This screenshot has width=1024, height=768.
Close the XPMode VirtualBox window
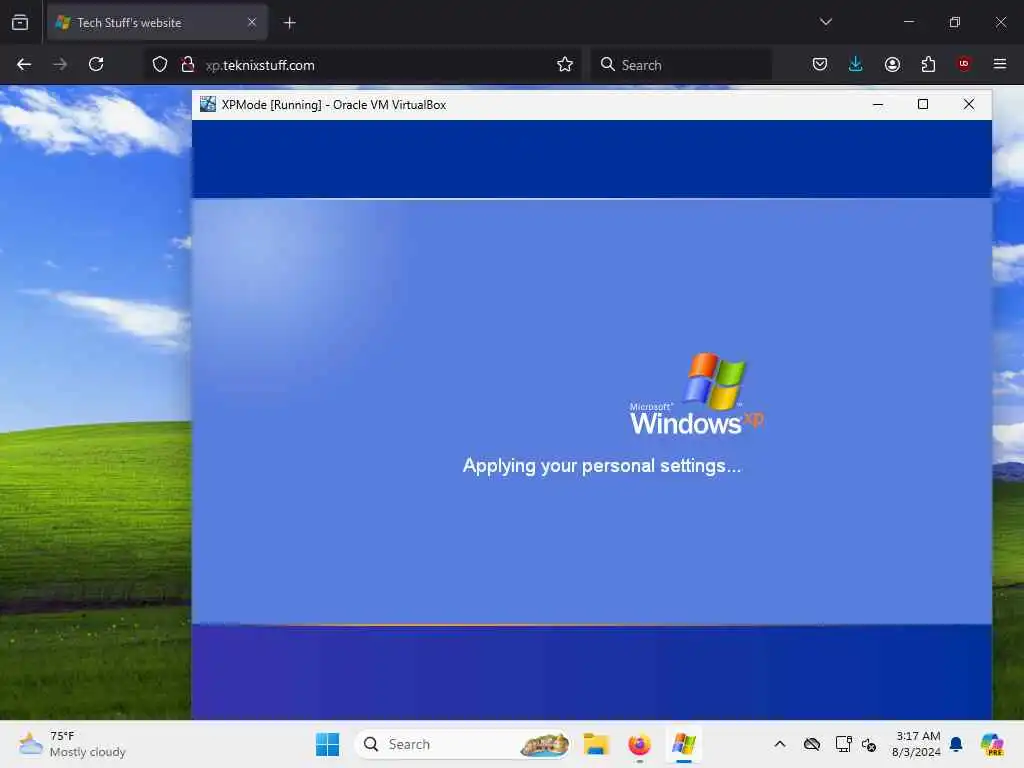(x=968, y=104)
